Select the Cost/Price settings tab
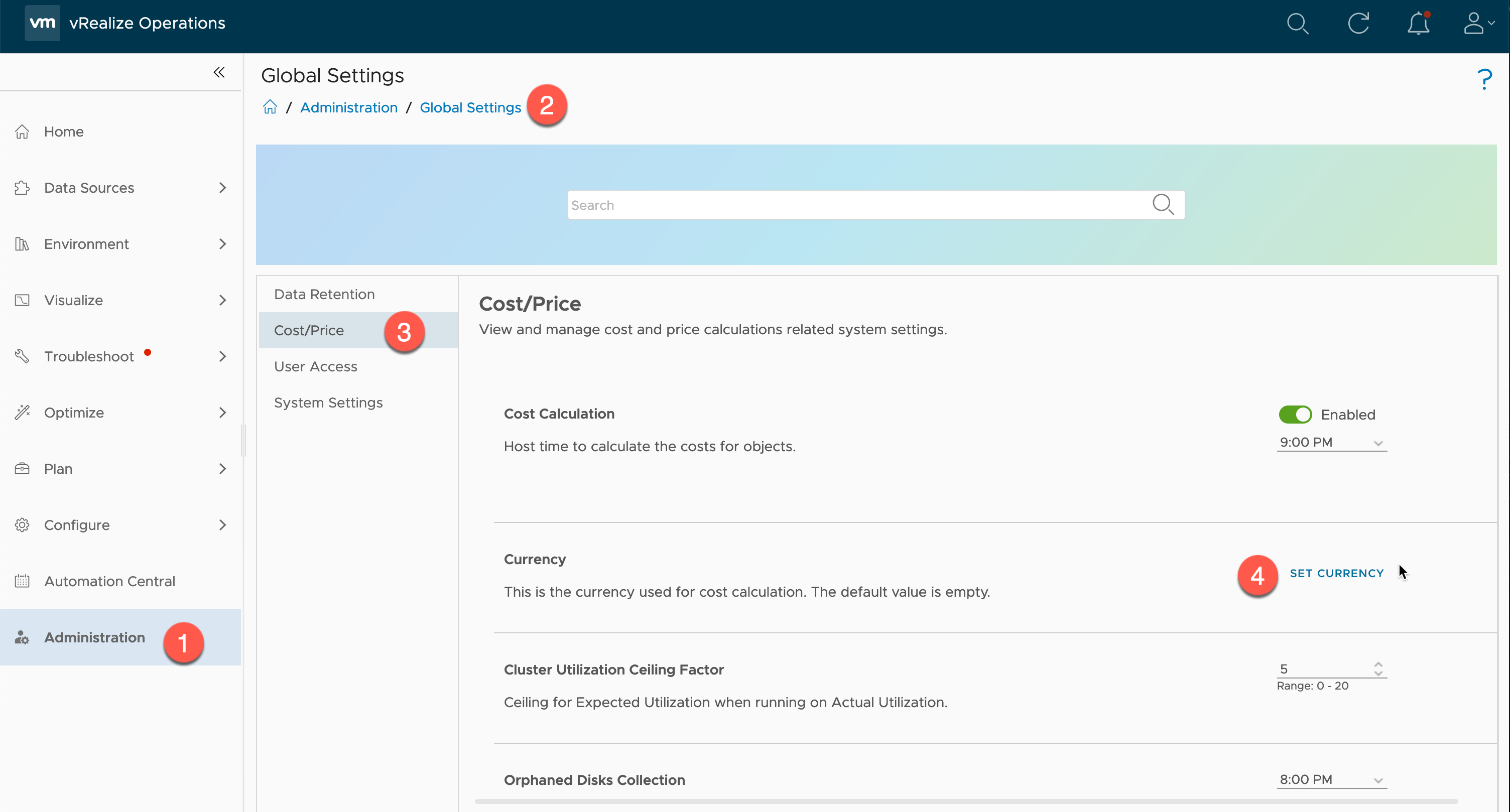 [x=358, y=330]
